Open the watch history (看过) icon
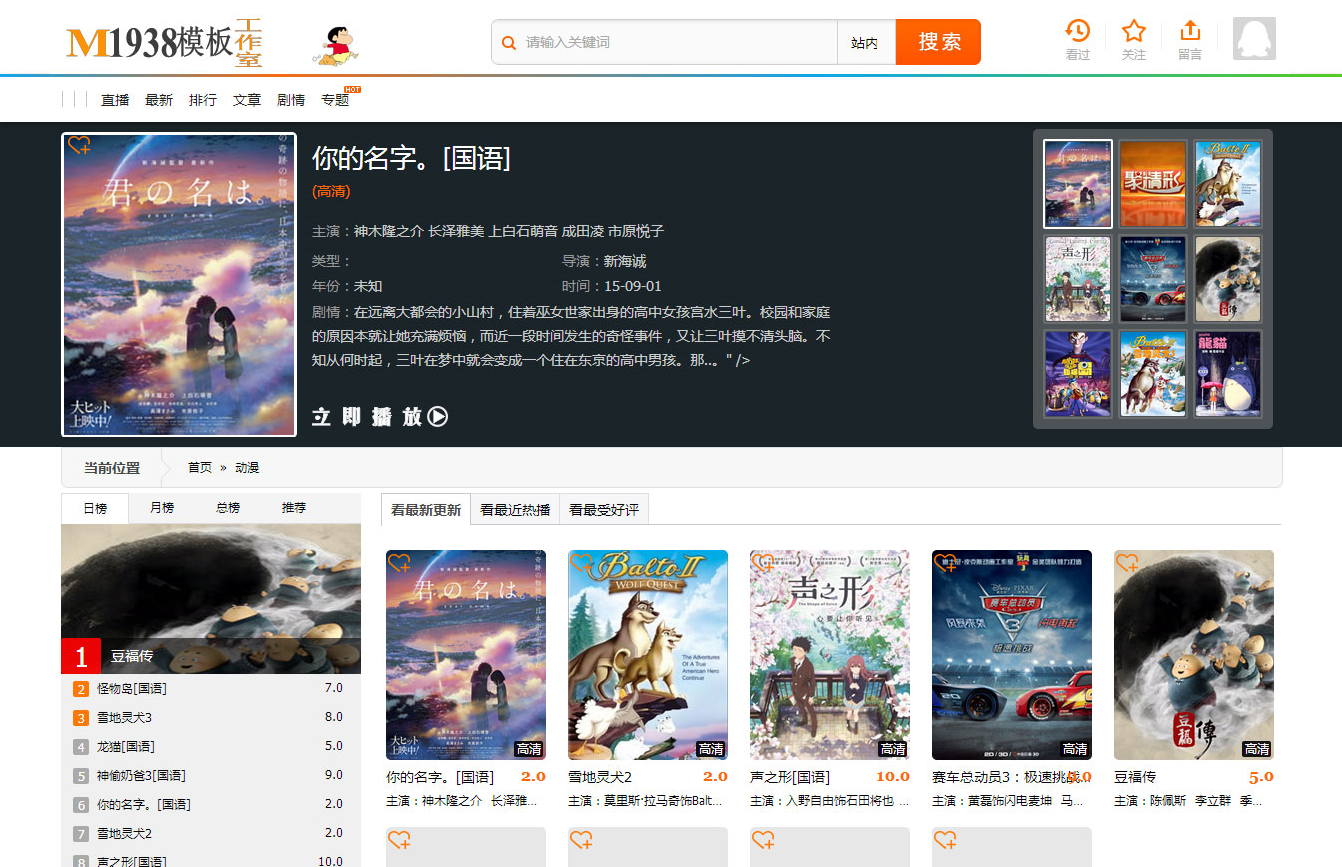The height and width of the screenshot is (867, 1342). (x=1077, y=40)
